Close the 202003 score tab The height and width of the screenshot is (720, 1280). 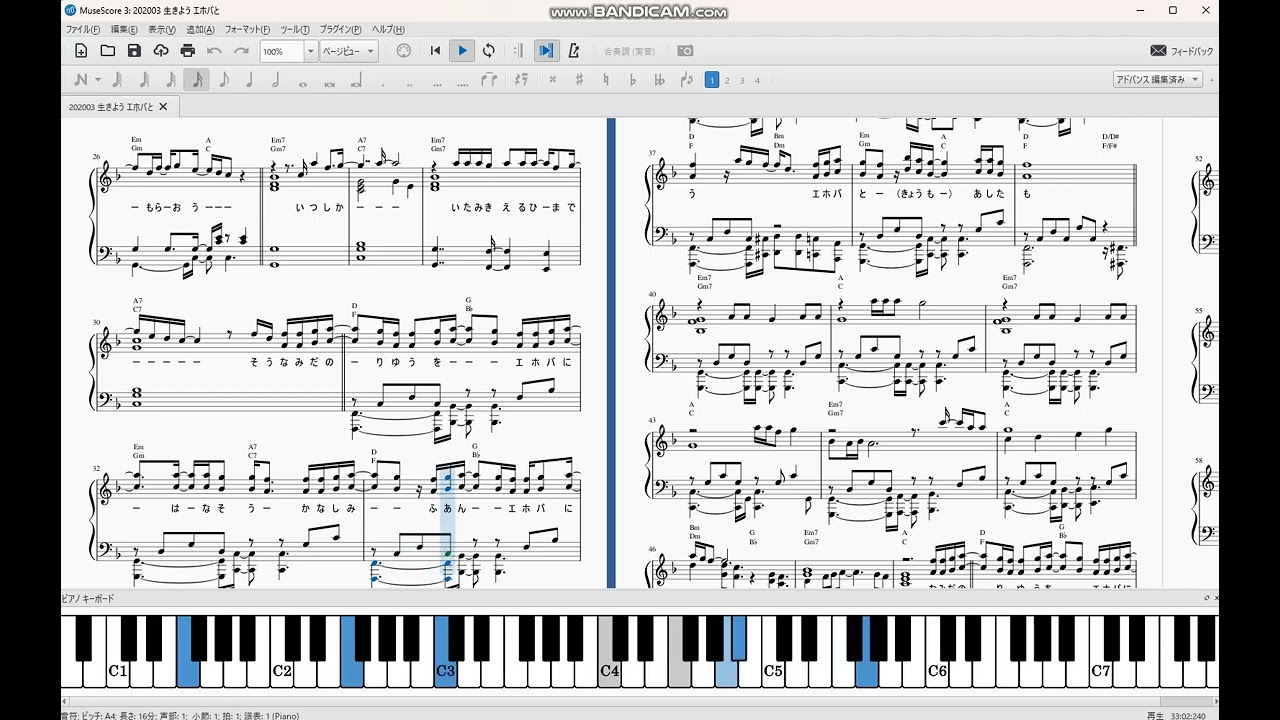[163, 106]
